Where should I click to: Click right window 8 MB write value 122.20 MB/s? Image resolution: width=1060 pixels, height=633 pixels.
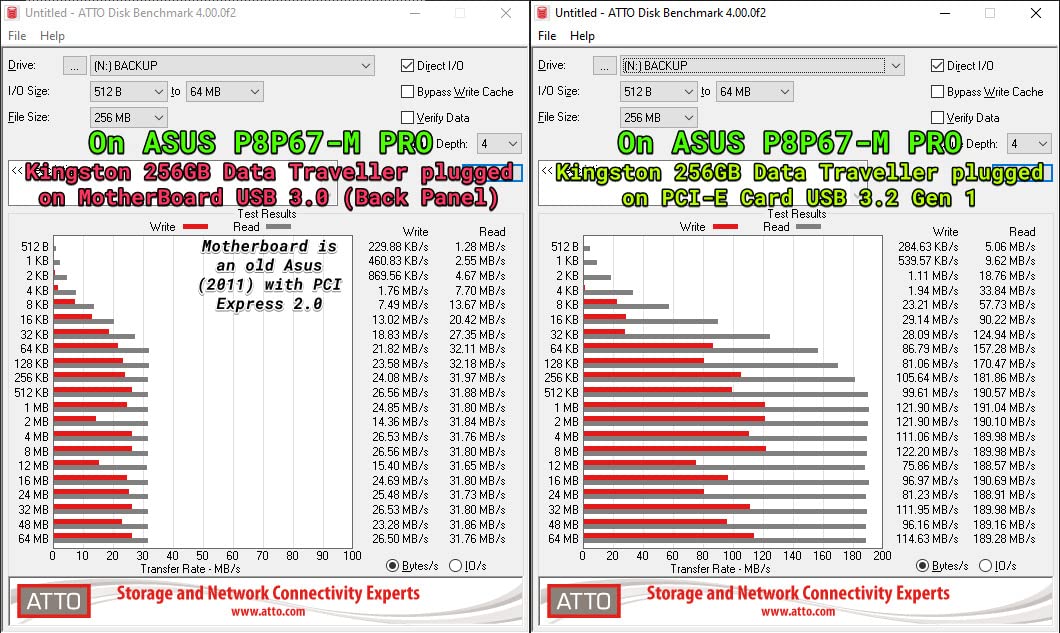(x=926, y=451)
